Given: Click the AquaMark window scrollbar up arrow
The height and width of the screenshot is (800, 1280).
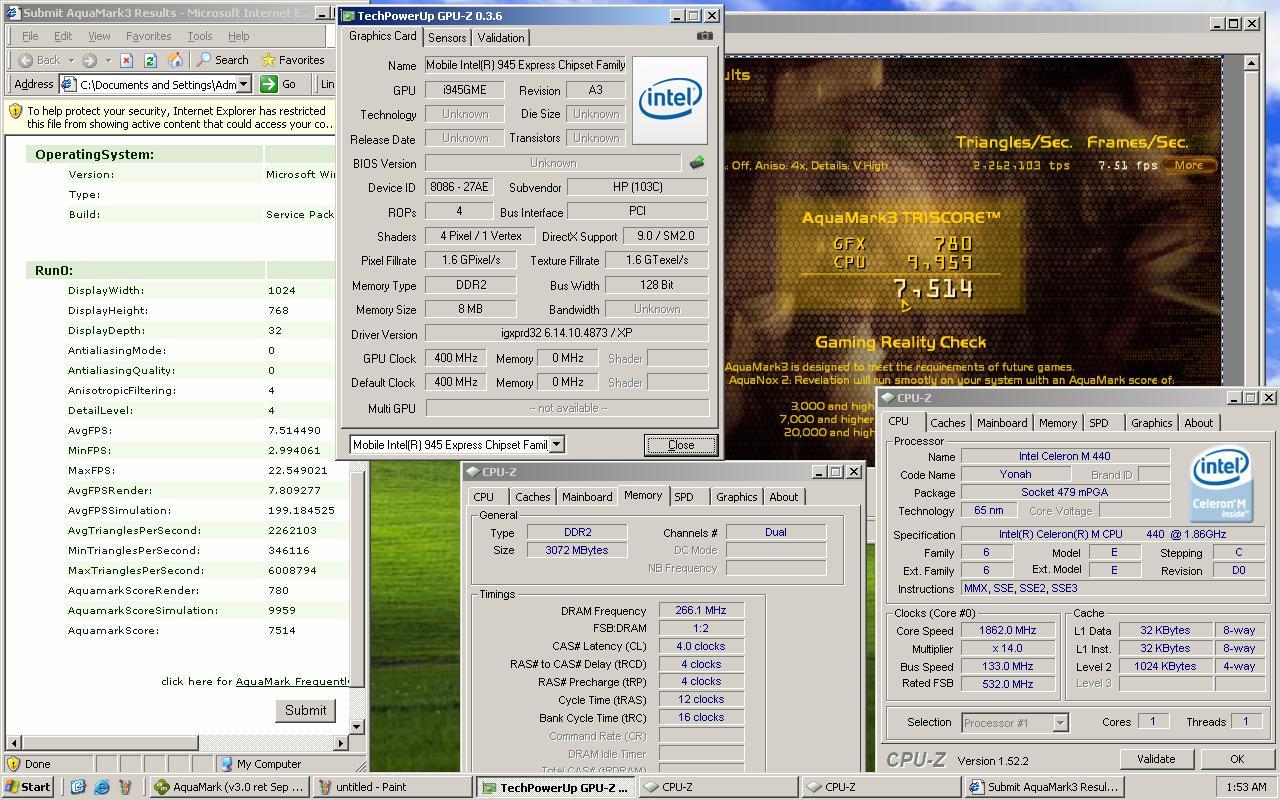Looking at the screenshot, I should click(1251, 62).
